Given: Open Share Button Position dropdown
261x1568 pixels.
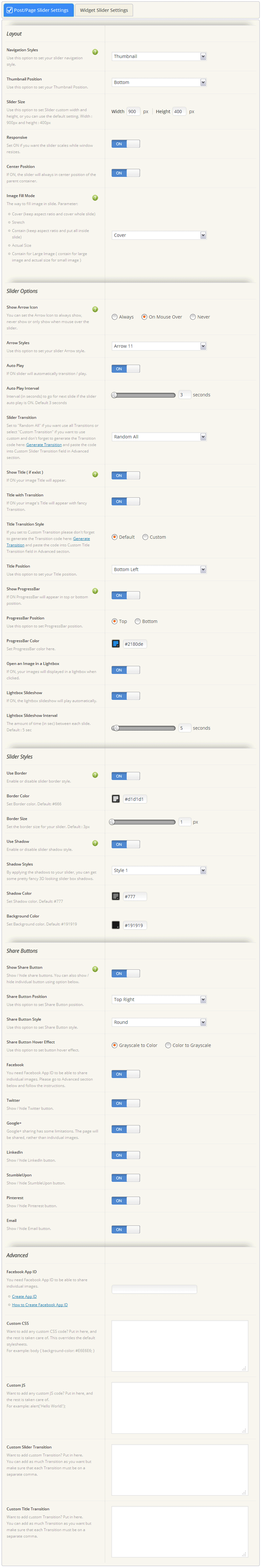Looking at the screenshot, I should pos(159,1000).
